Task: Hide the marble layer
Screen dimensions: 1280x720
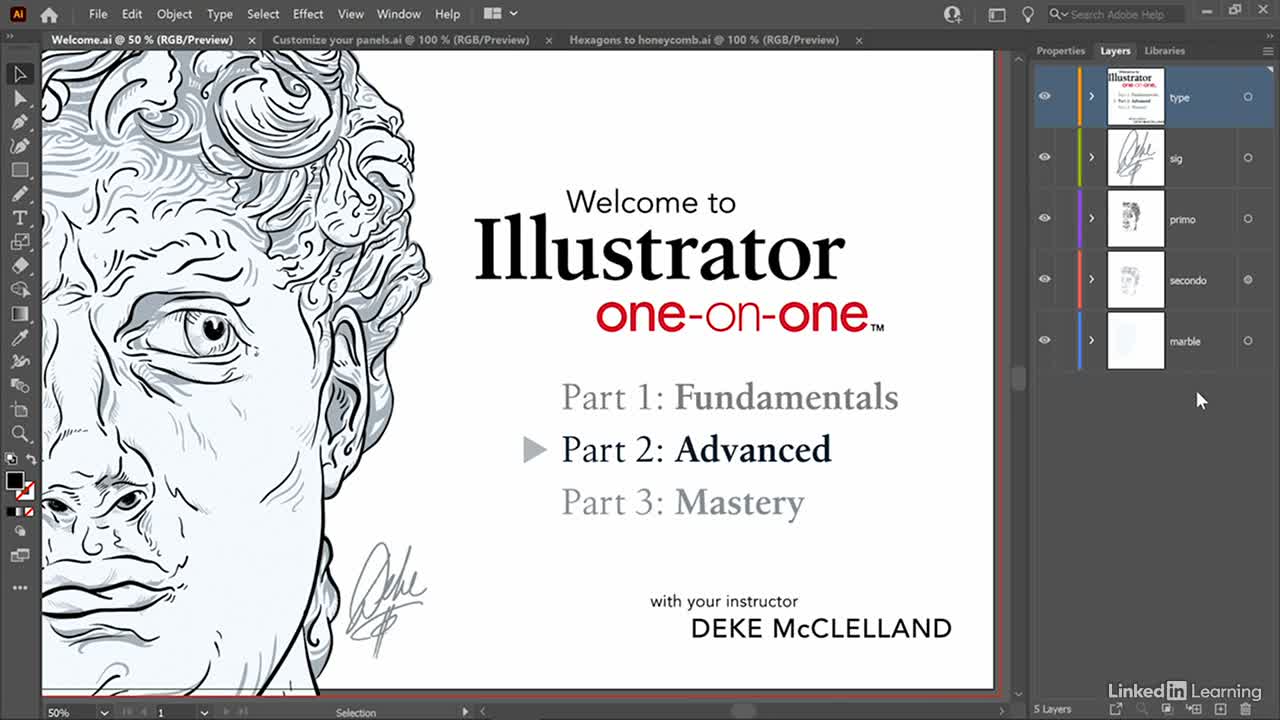Action: coord(1044,340)
